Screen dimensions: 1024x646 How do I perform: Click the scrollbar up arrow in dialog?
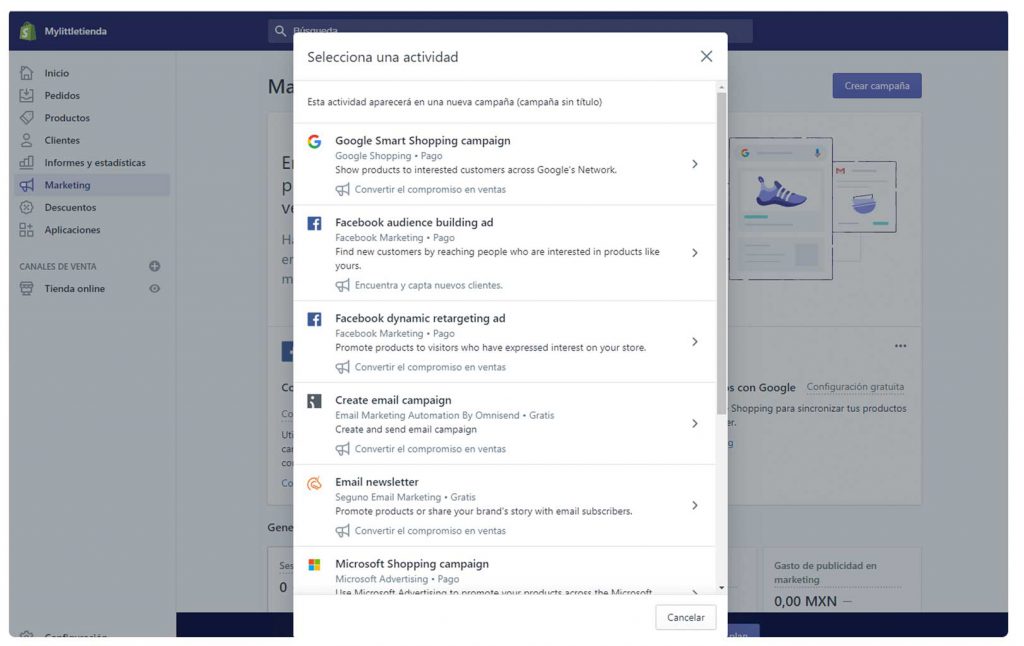point(721,87)
